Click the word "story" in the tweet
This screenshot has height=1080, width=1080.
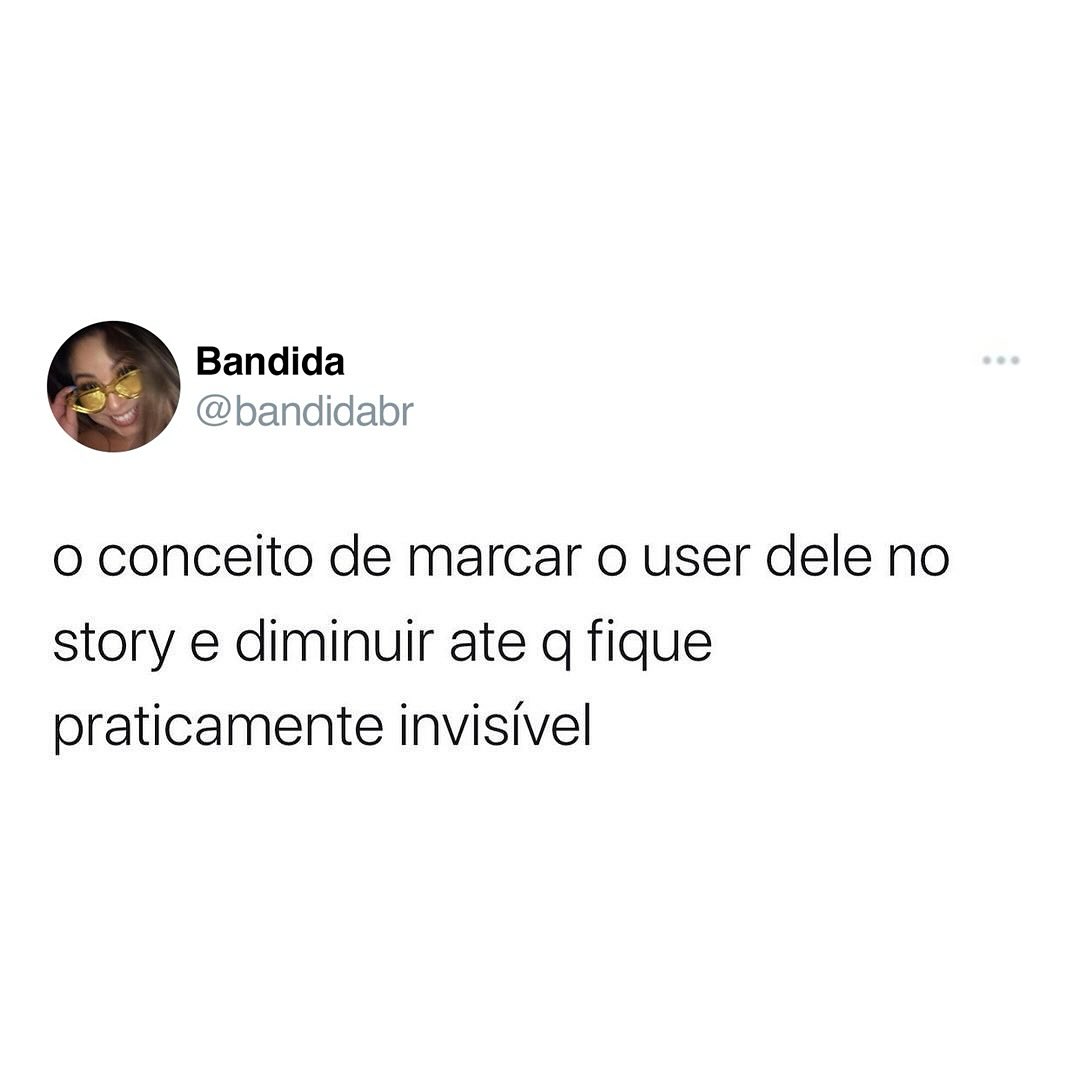[x=114, y=645]
